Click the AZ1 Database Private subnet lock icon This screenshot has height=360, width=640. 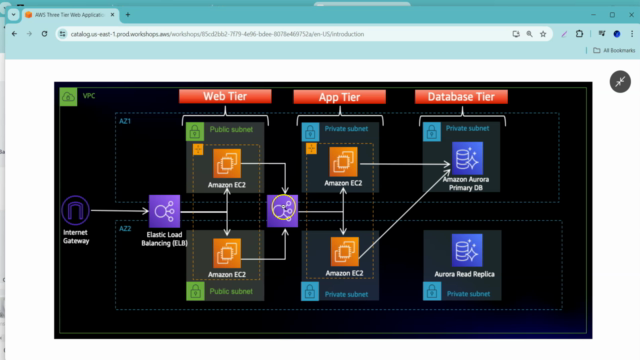tap(432, 131)
